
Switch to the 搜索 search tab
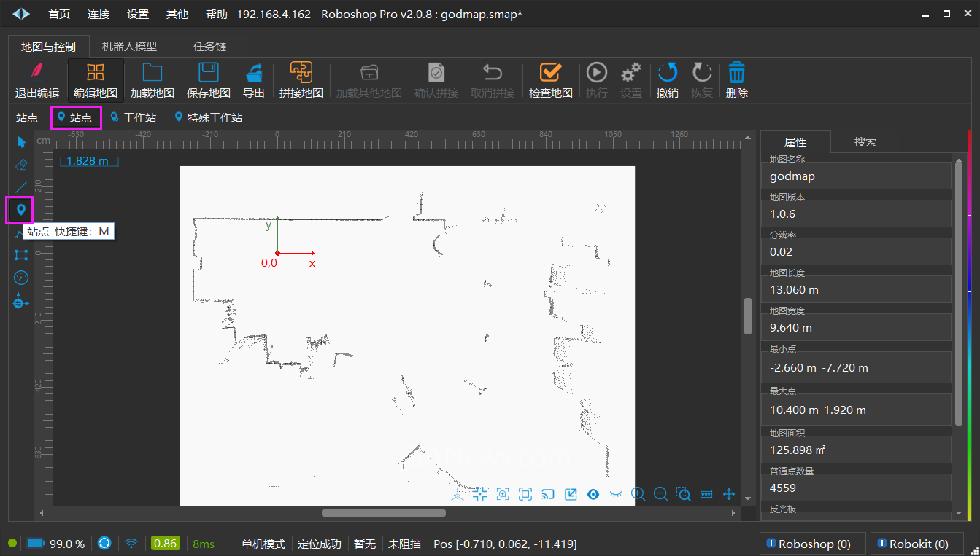point(865,142)
